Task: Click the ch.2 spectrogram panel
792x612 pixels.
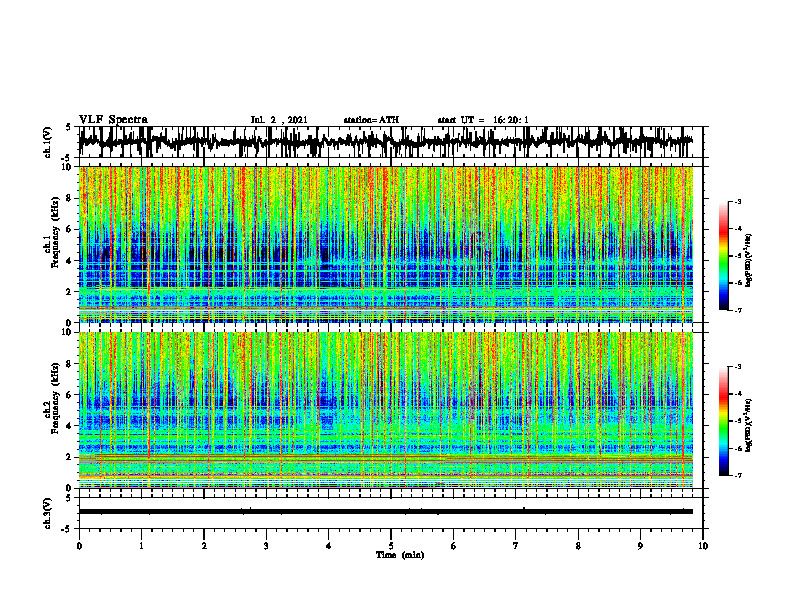Action: pos(385,410)
